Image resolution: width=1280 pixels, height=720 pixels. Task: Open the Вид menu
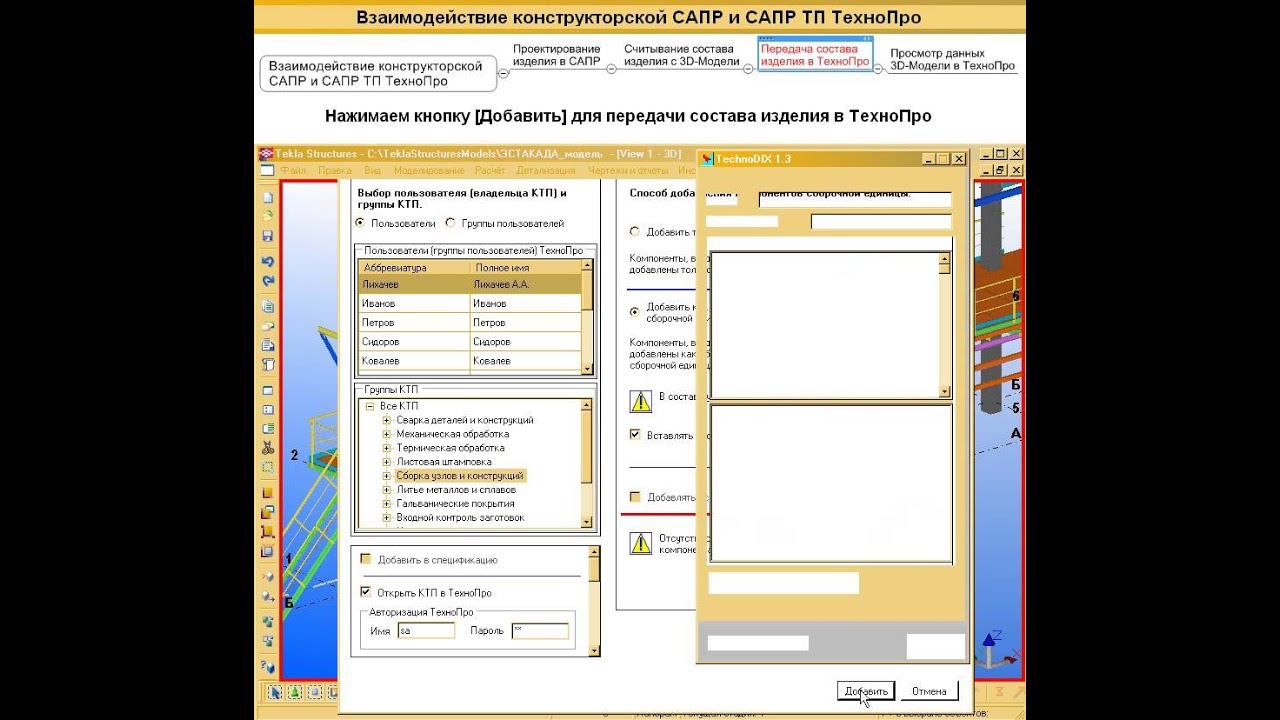[x=372, y=171]
